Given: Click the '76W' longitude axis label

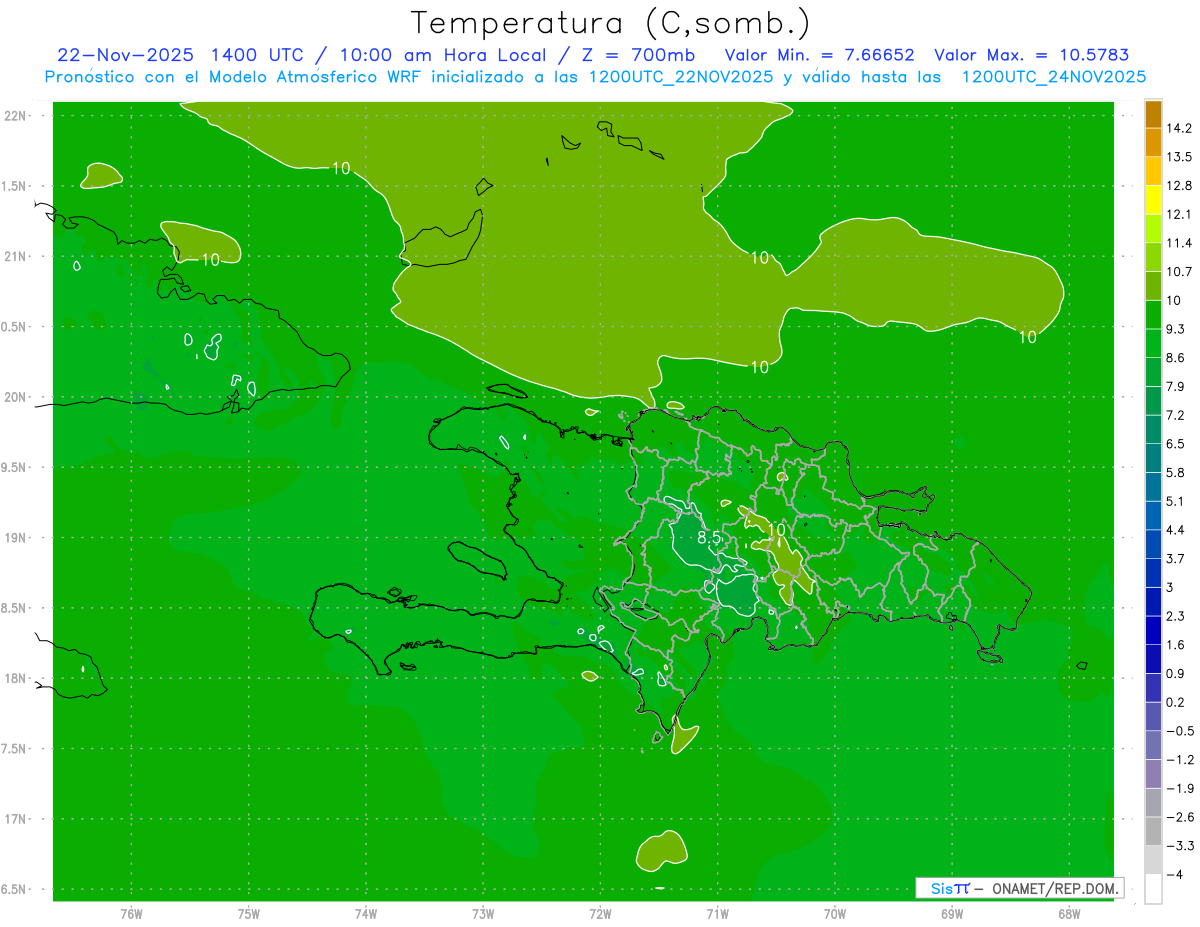Looking at the screenshot, I should coord(131,913).
